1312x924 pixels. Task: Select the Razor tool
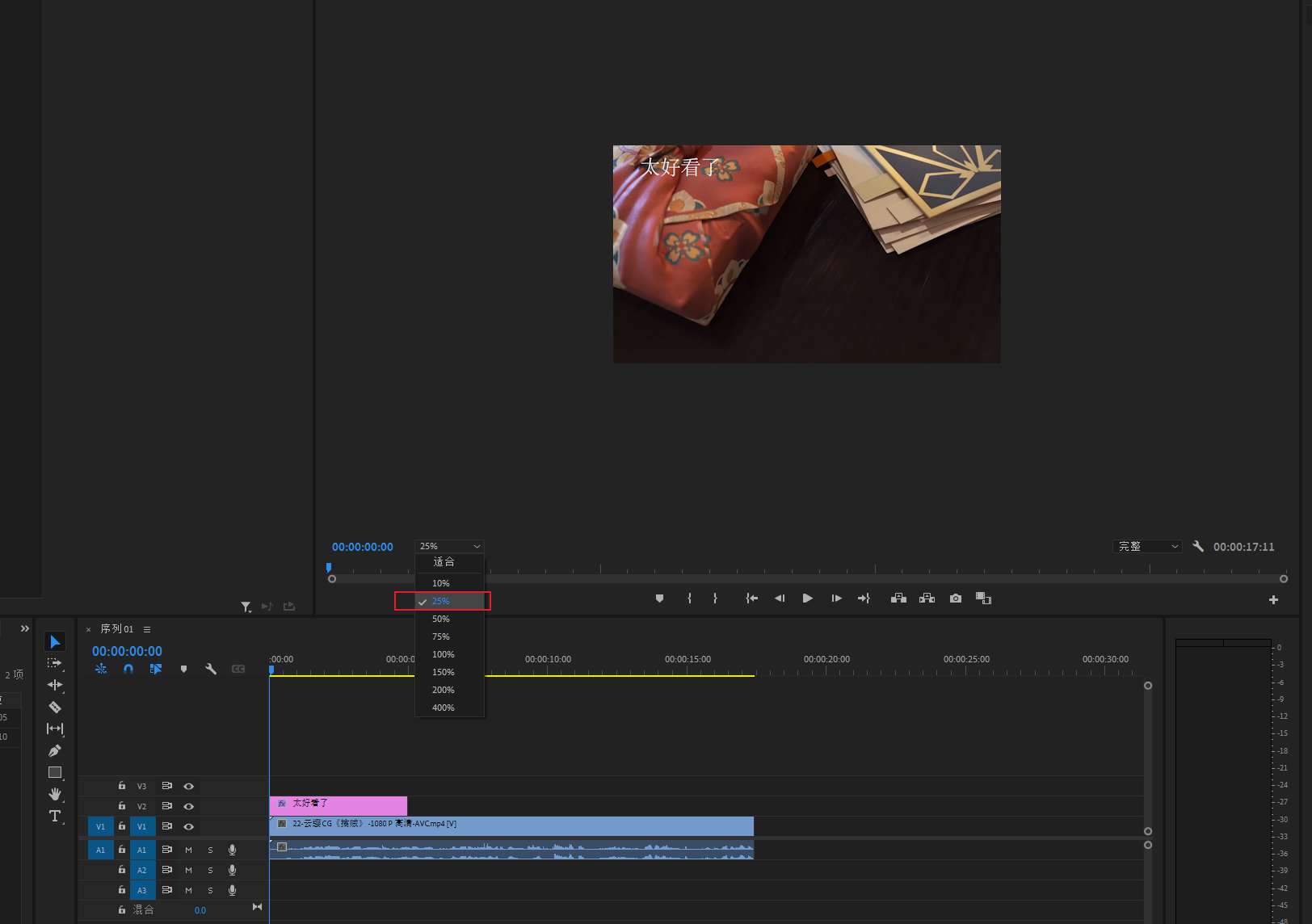coord(55,707)
